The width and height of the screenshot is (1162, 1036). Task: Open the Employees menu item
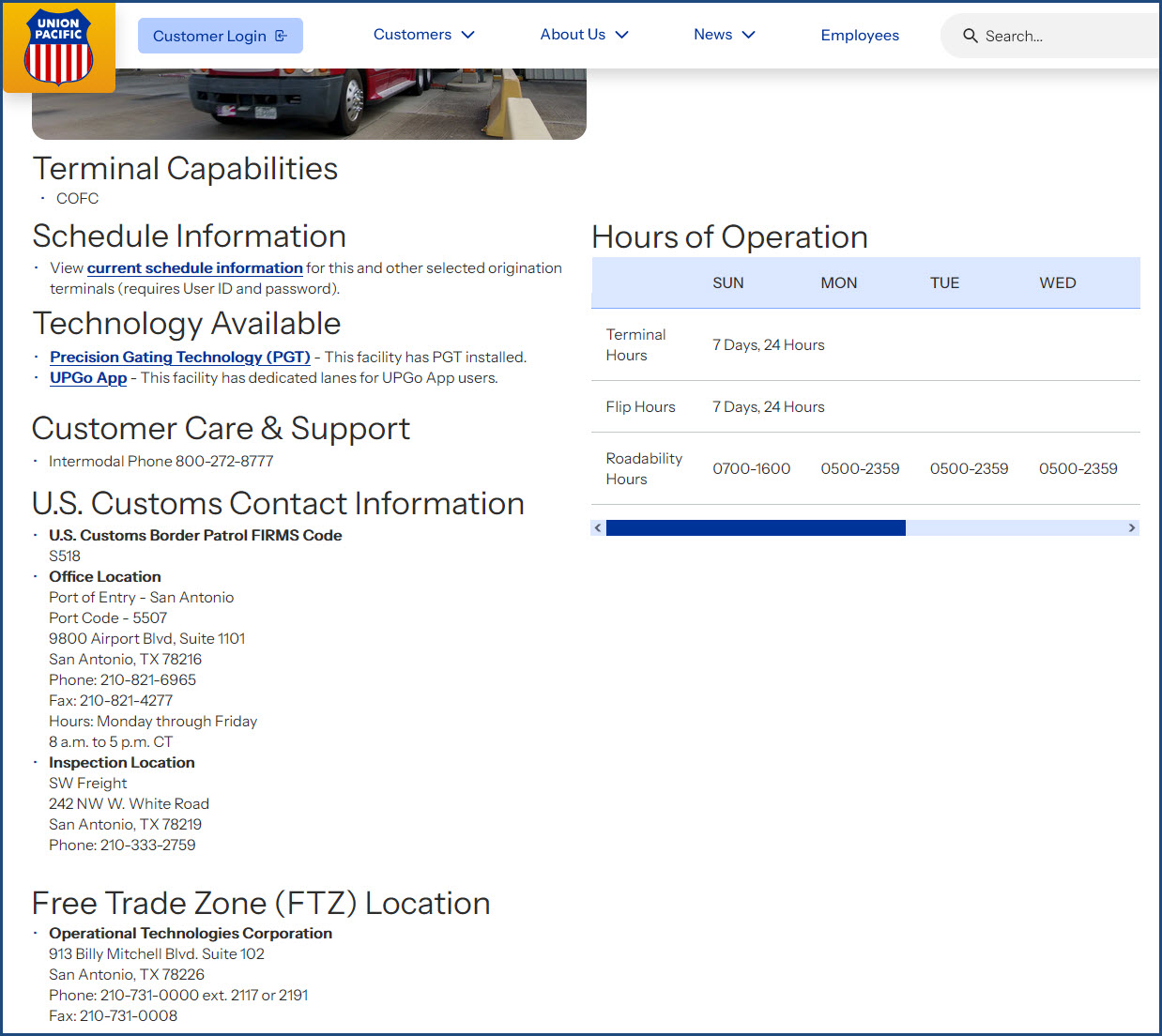tap(859, 36)
